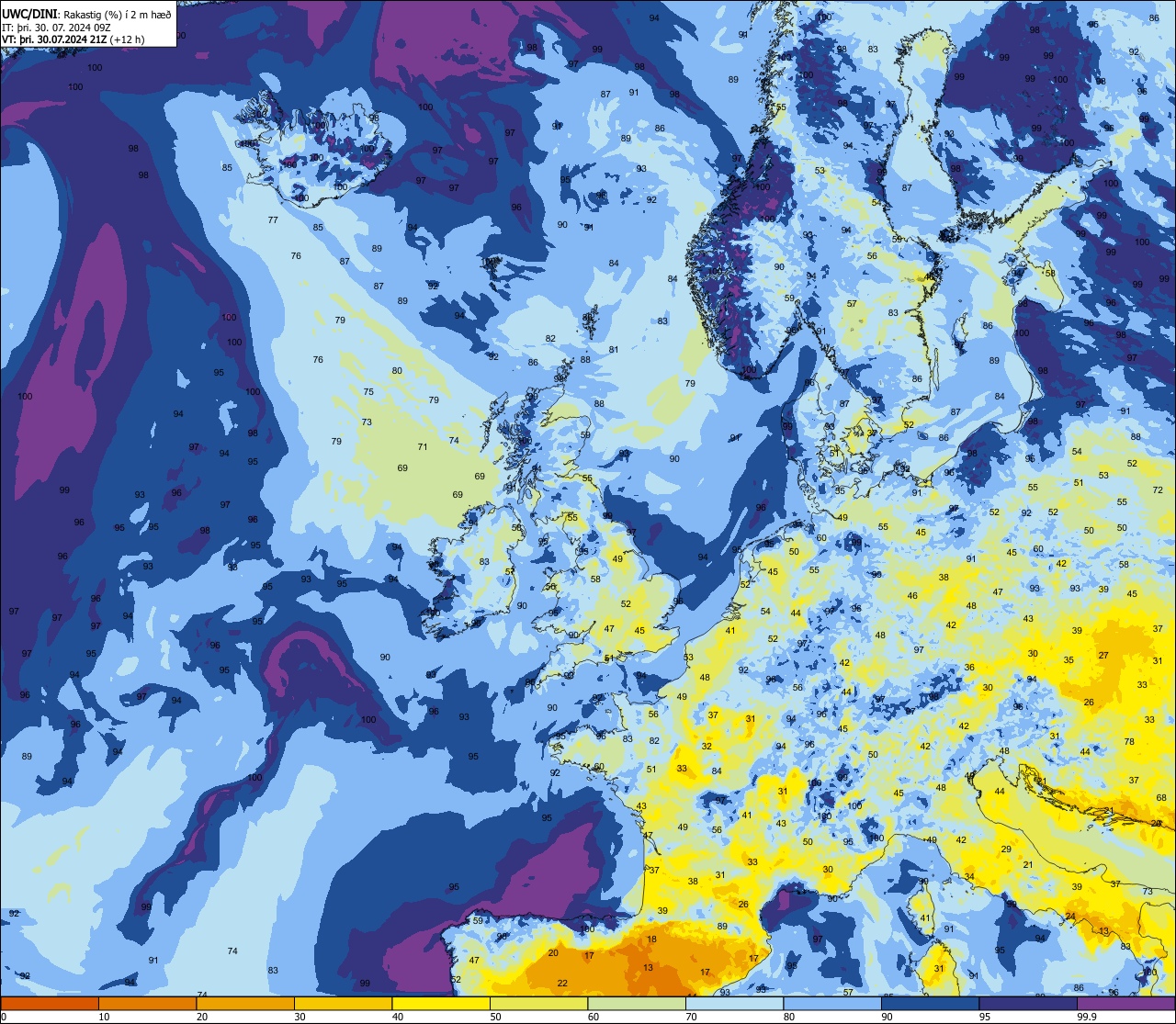Click the '18' humidity value over Spain

click(x=651, y=940)
